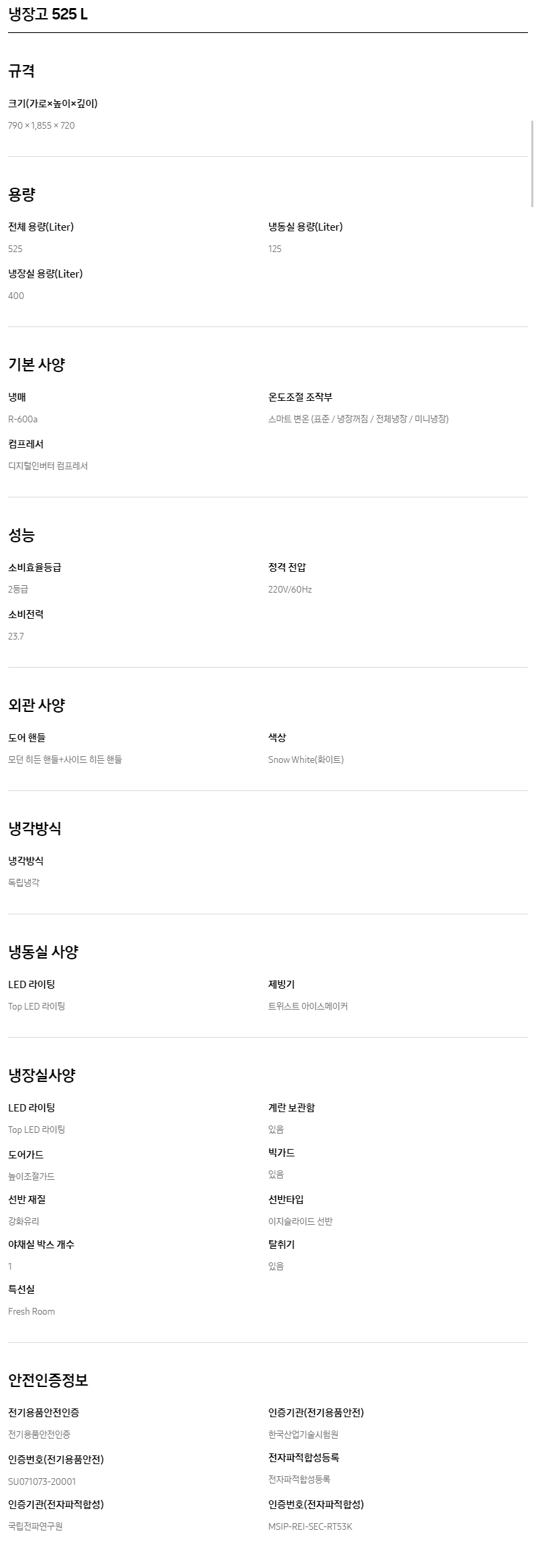Image resolution: width=536 pixels, height=1568 pixels.
Task: Click the "성능" section heading
Action: (21, 535)
